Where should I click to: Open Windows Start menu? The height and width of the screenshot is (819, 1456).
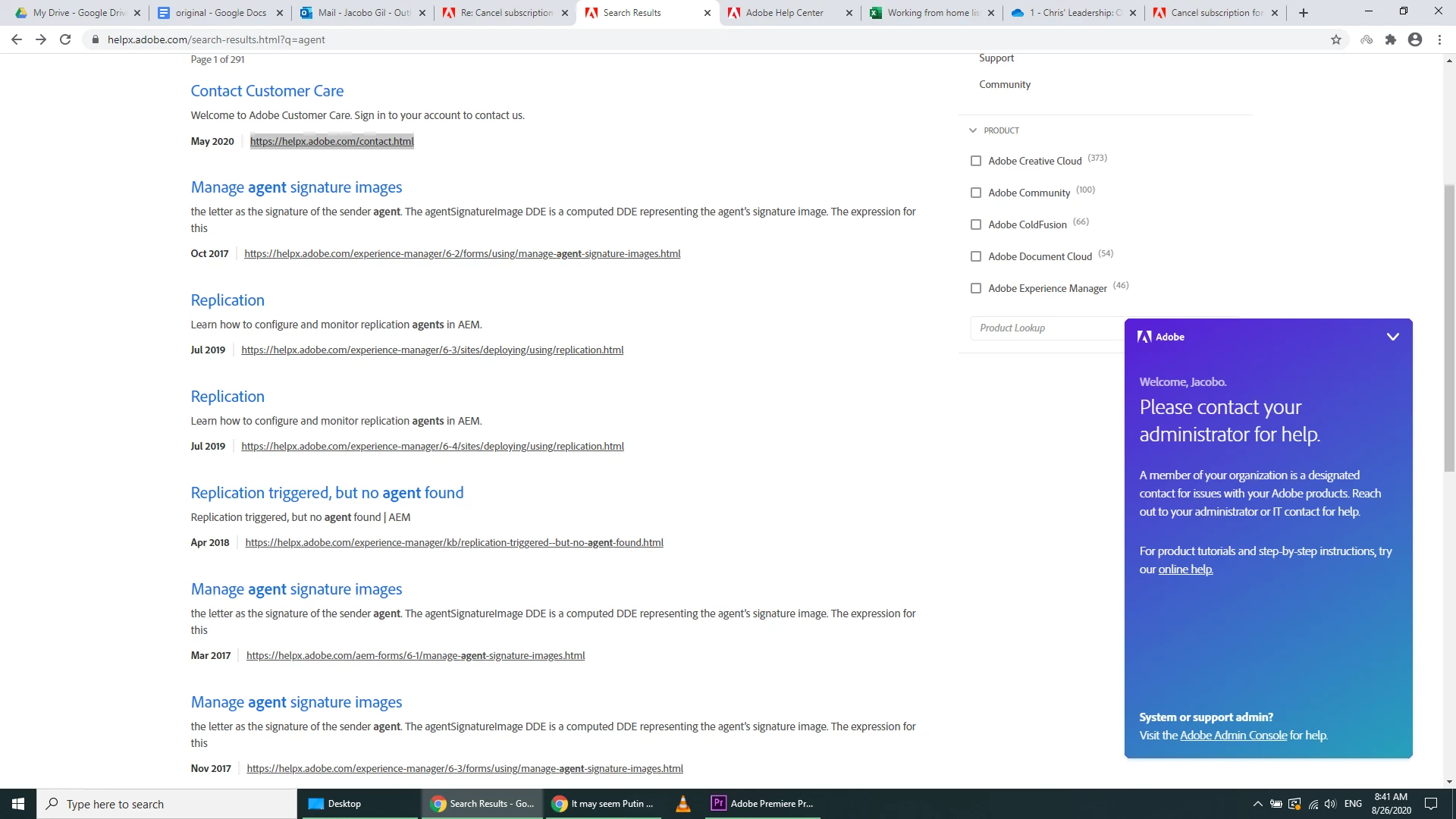click(x=18, y=804)
